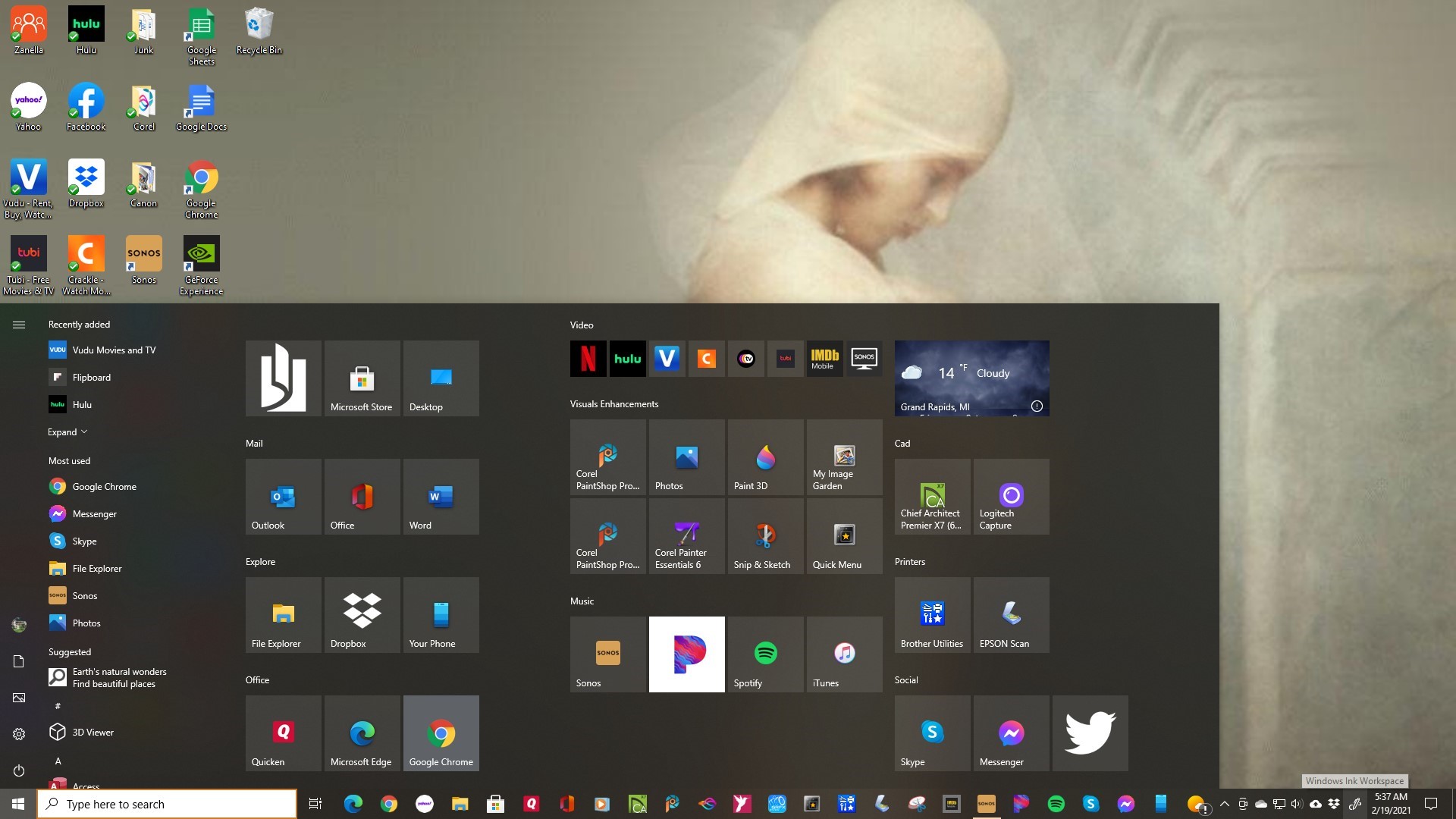1456x819 pixels.
Task: Open the Outlook tile
Action: click(283, 497)
